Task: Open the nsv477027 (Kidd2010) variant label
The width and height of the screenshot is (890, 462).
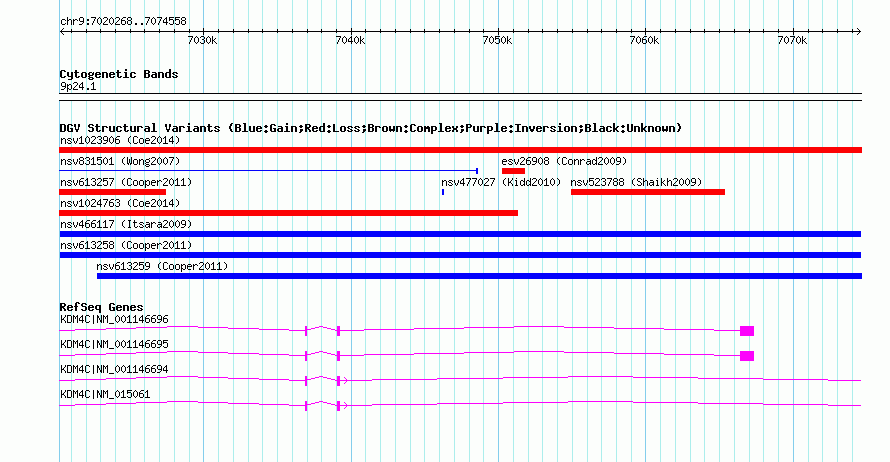Action: (x=501, y=182)
